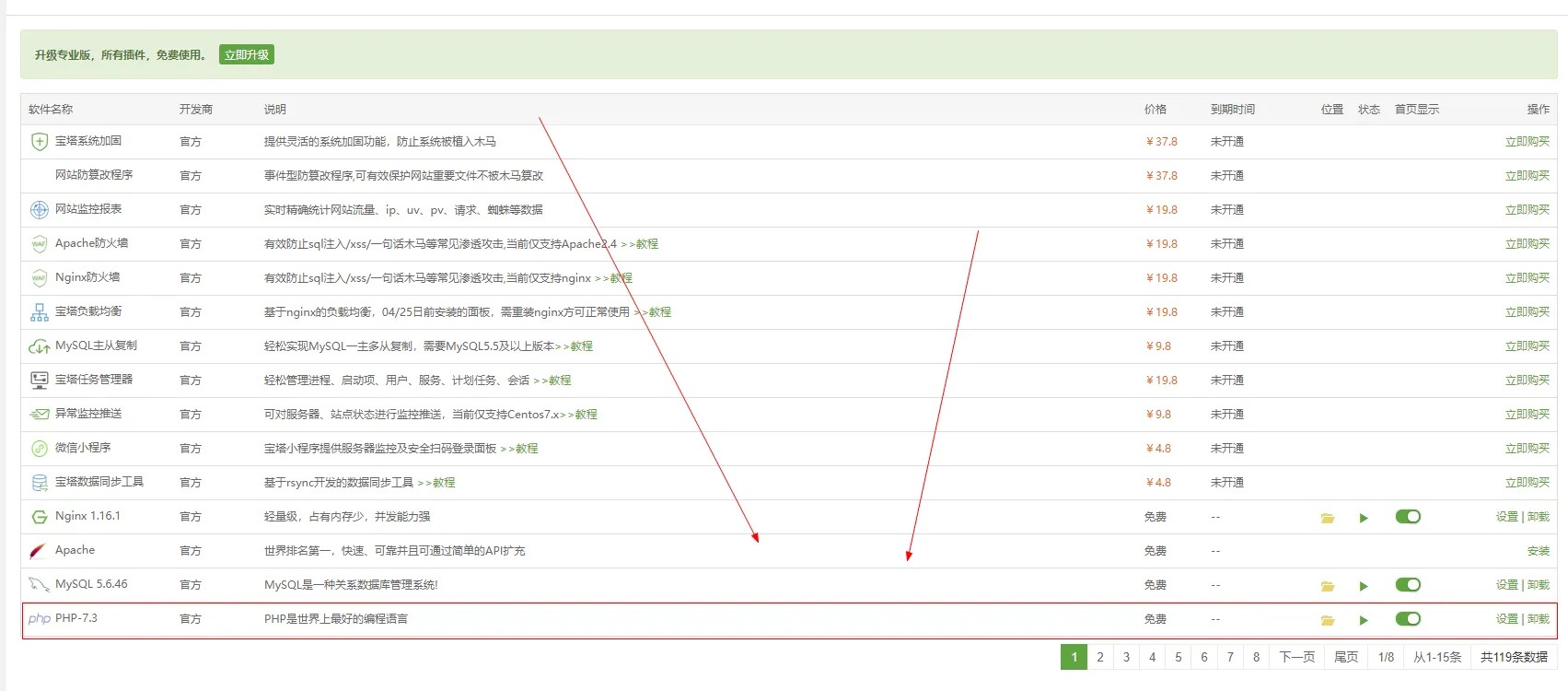Click the MySQL 5.6.46 dolphin icon
Screen dimensions: 1568x691
[39, 585]
